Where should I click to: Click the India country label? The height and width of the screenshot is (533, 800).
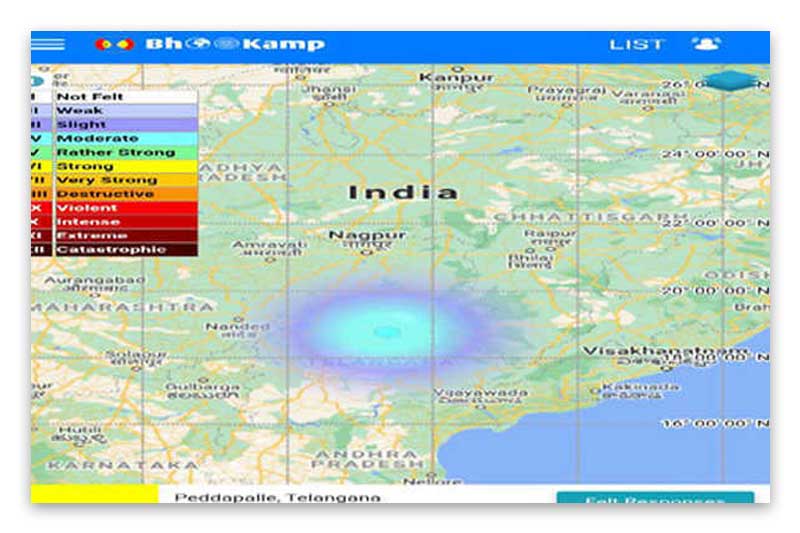point(403,192)
